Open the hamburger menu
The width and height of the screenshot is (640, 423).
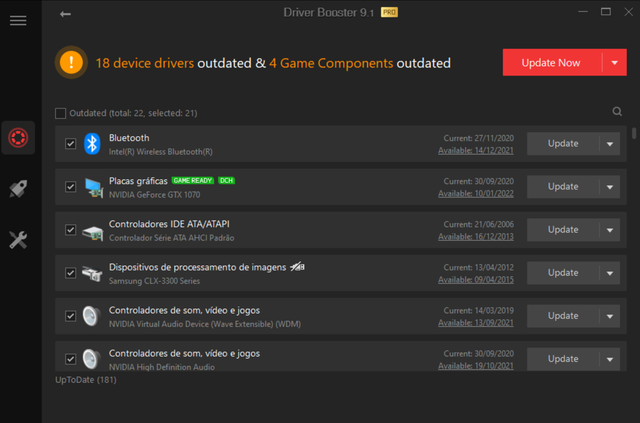click(x=18, y=20)
